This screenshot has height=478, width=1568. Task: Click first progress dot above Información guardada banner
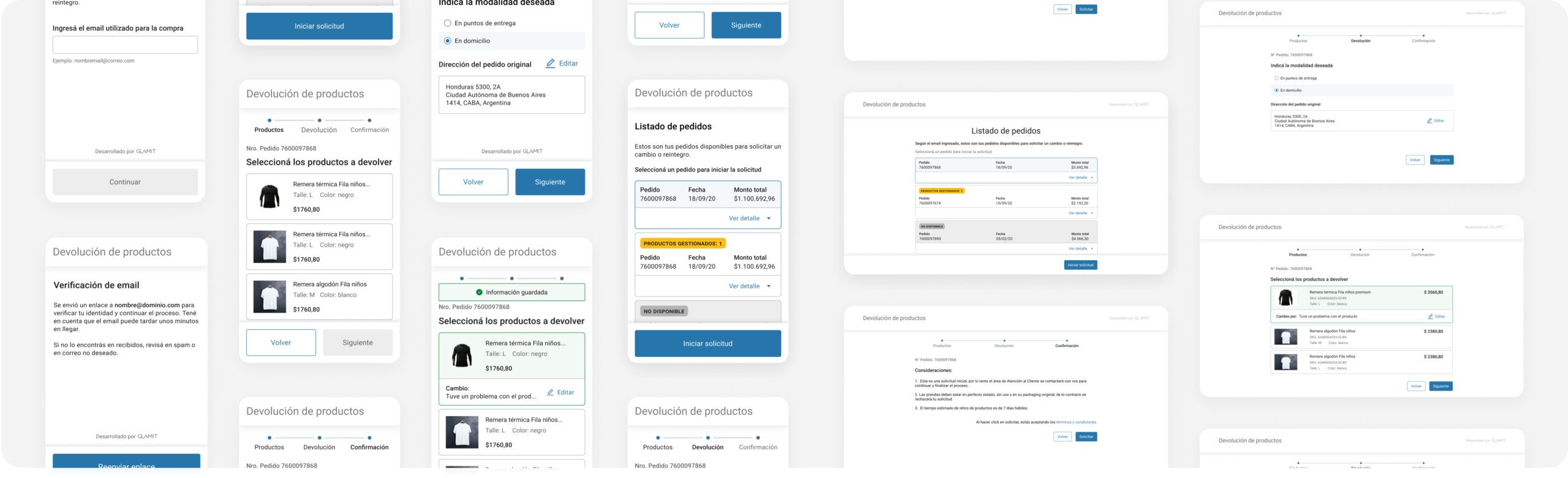point(462,278)
